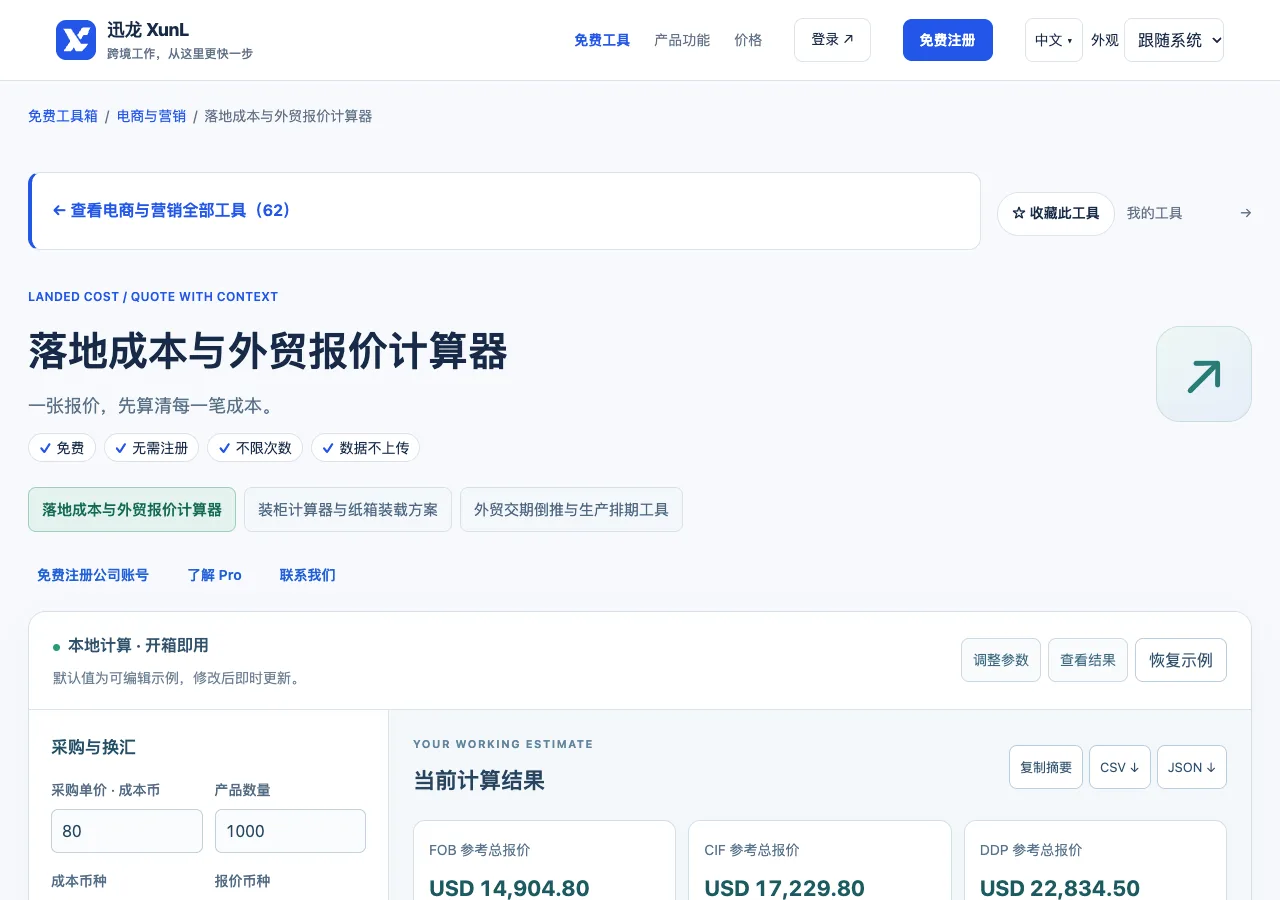
Task: Click the 产品数量 input showing 1000
Action: 290,831
